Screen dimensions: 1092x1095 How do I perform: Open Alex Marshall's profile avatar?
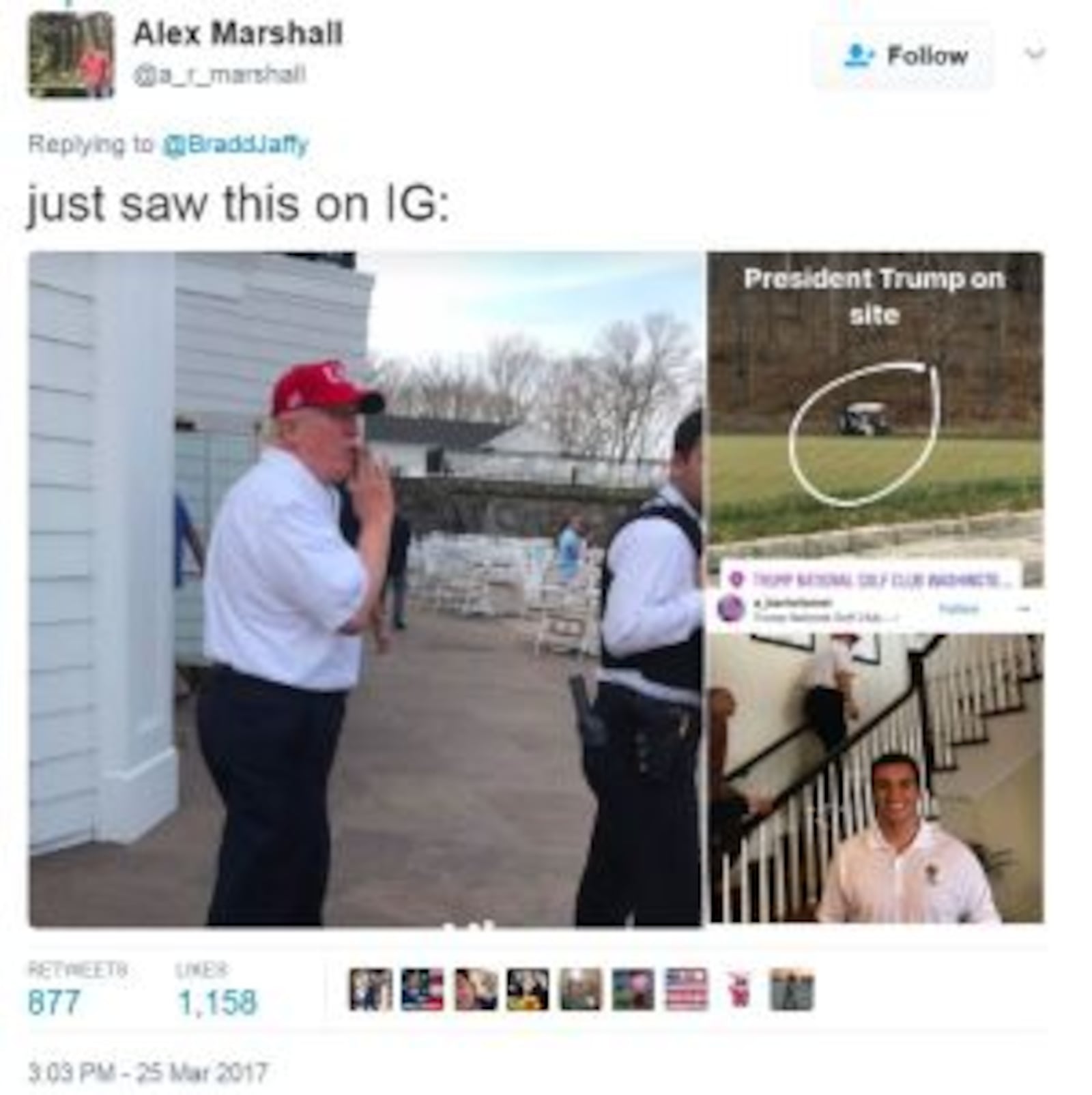71,55
